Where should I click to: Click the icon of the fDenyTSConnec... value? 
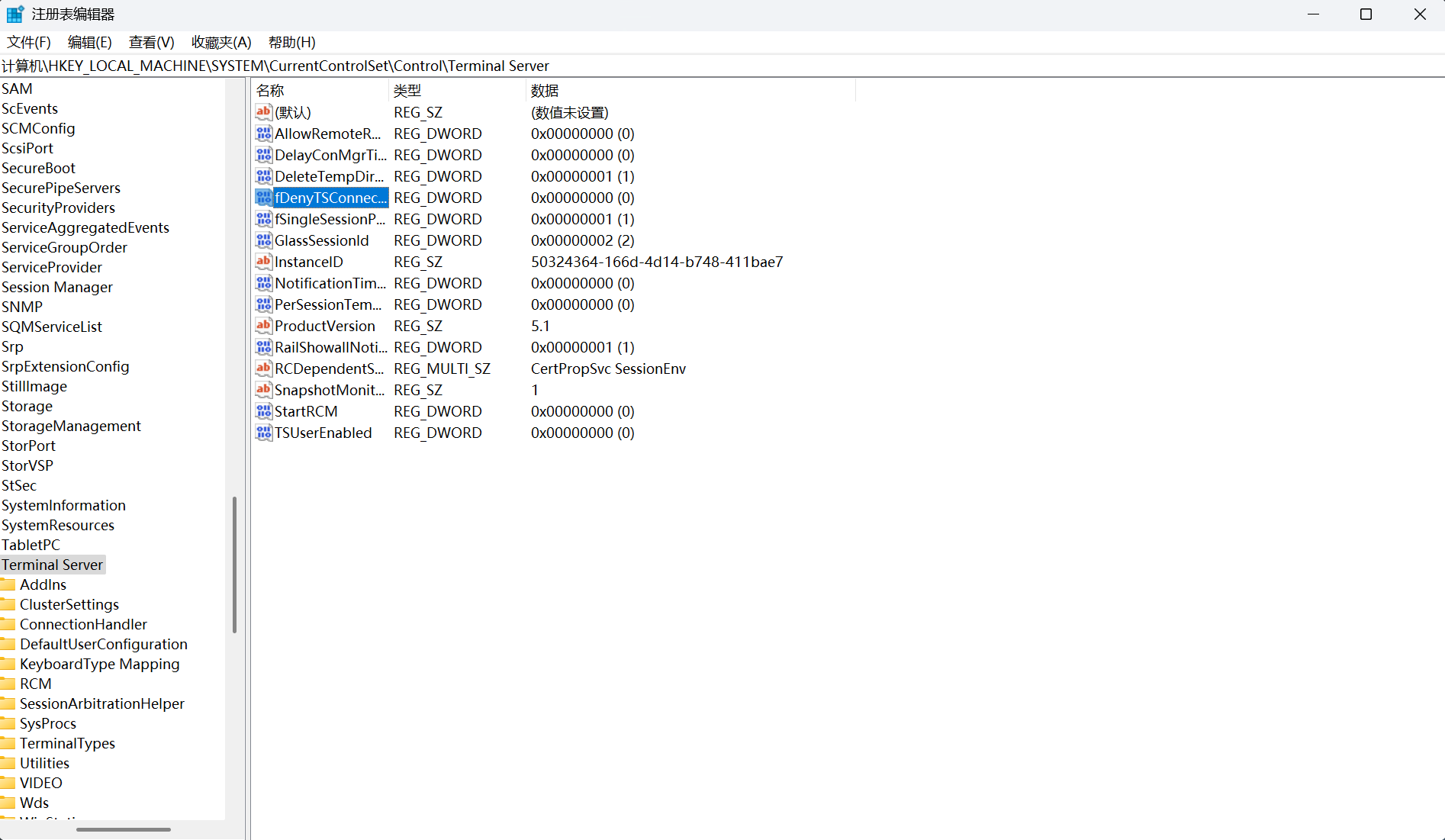coord(263,198)
